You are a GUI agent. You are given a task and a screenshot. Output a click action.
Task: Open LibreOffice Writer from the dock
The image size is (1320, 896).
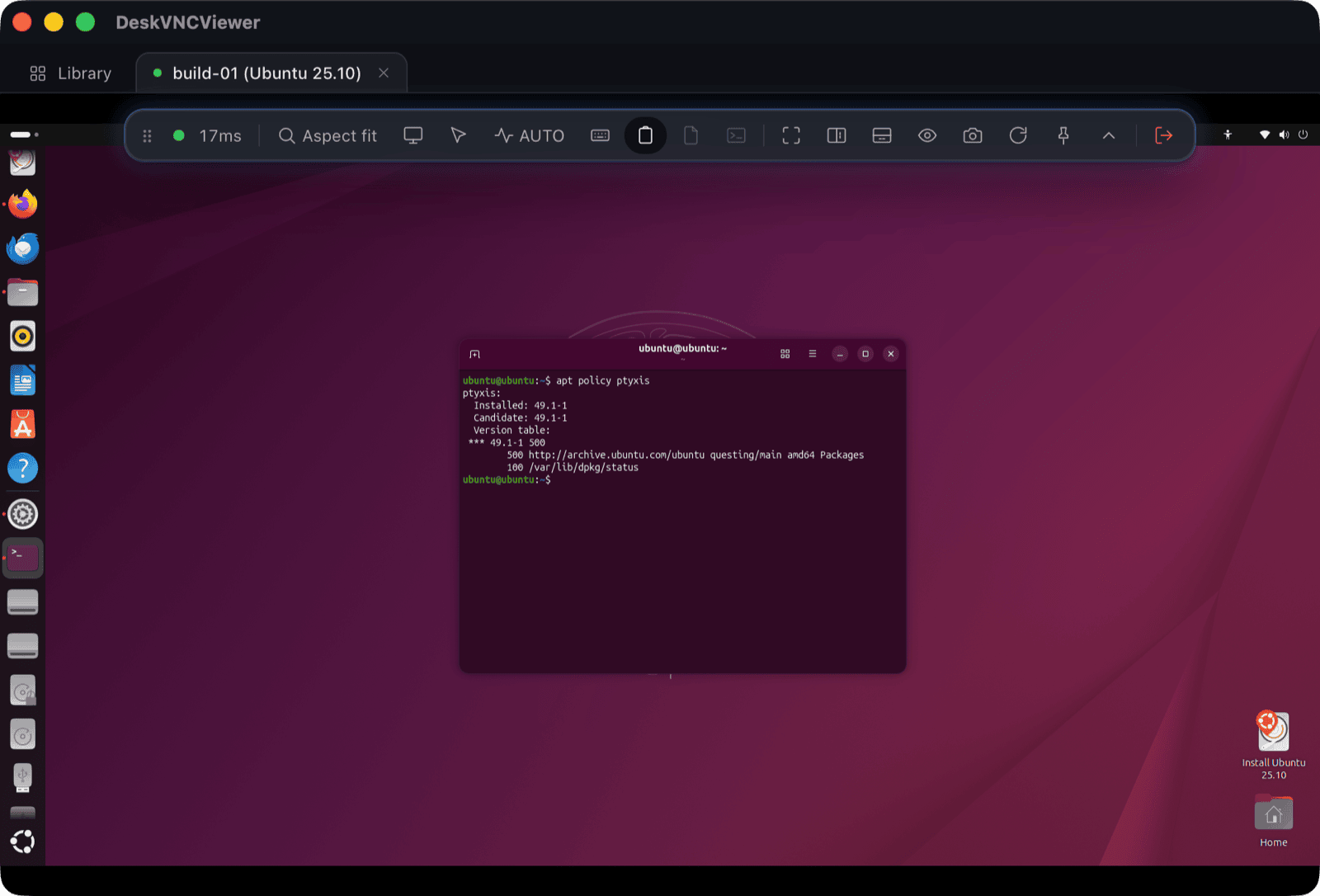[x=23, y=380]
